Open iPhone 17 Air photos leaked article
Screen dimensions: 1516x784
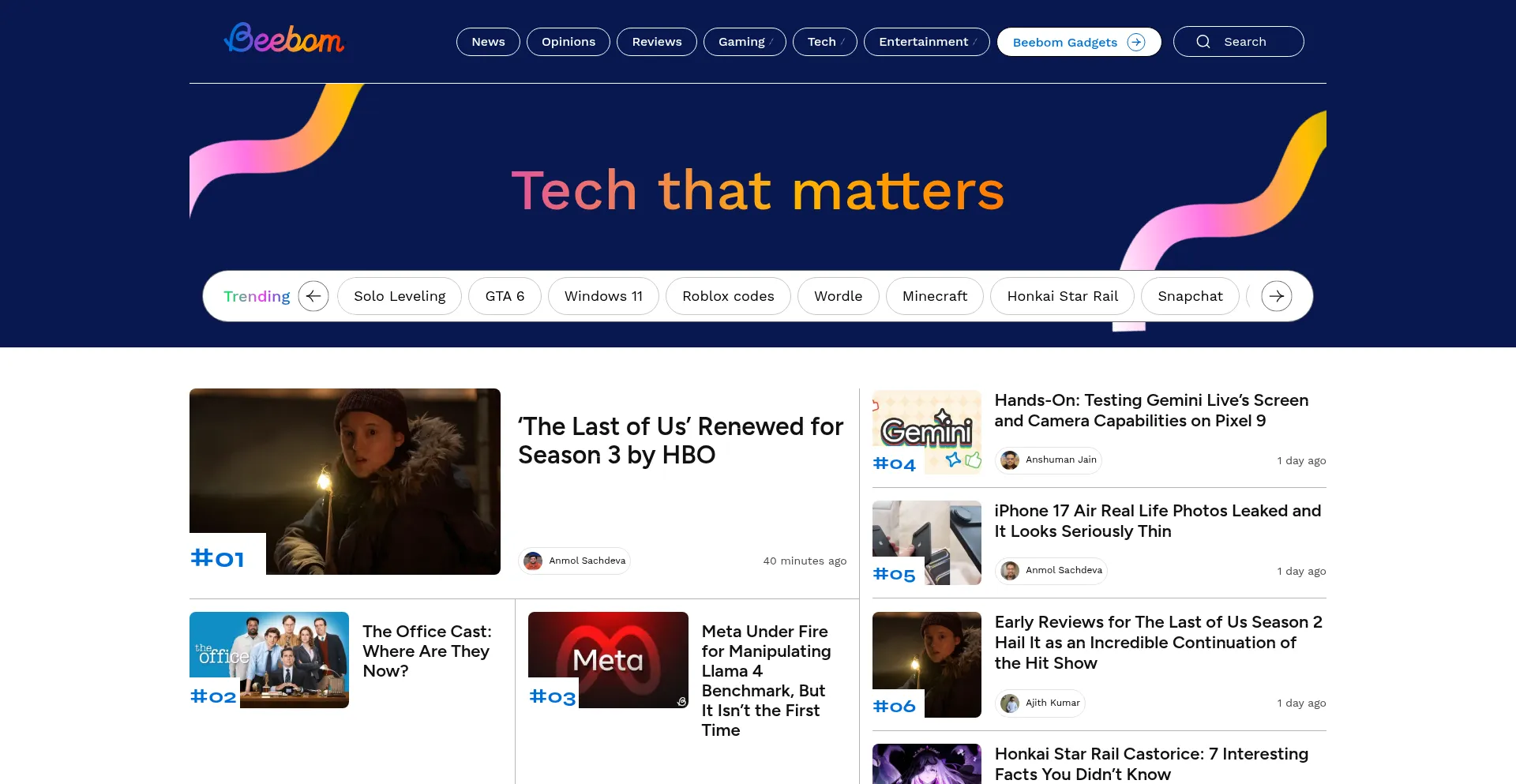[1158, 521]
